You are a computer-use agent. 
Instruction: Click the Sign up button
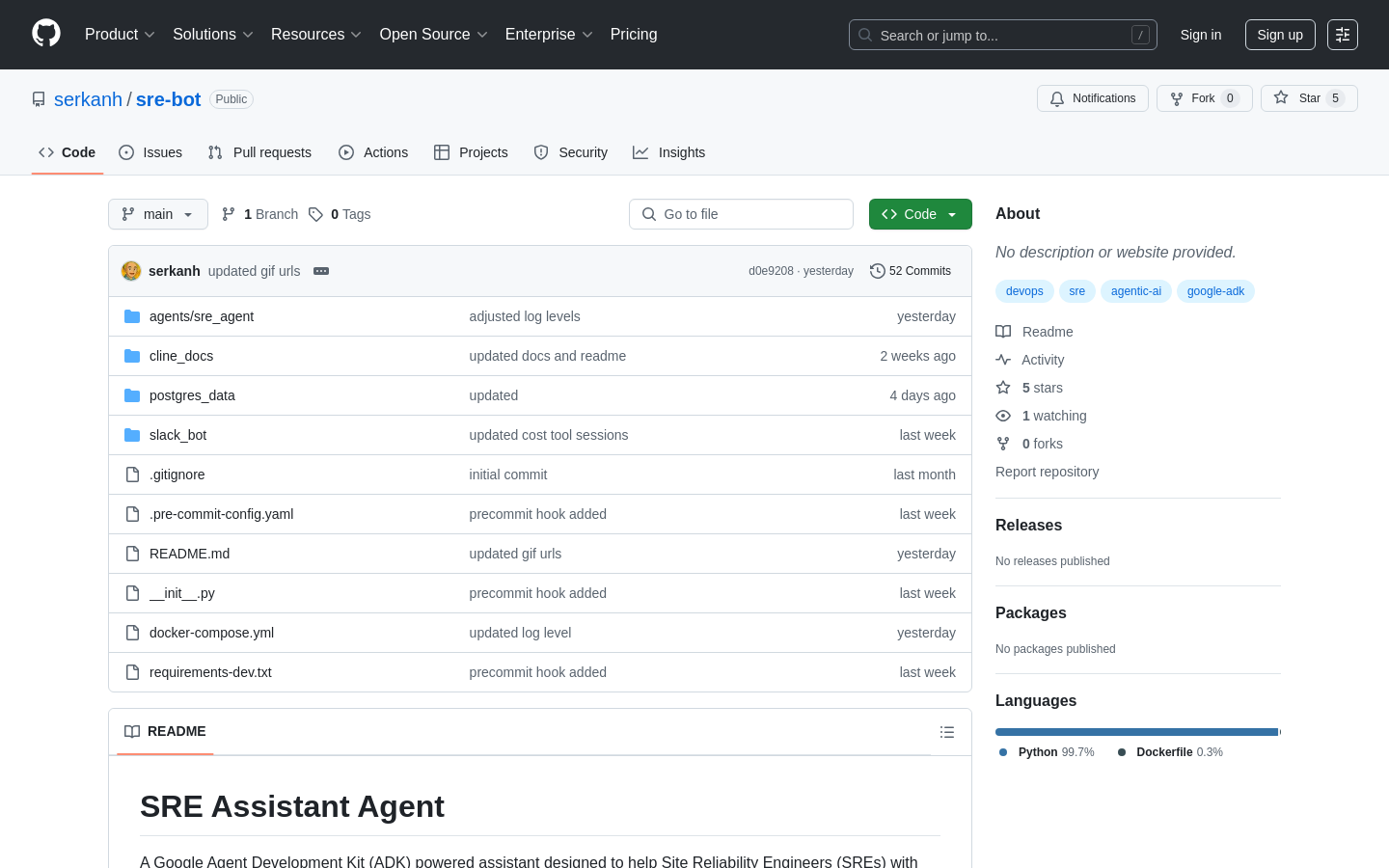click(x=1280, y=35)
